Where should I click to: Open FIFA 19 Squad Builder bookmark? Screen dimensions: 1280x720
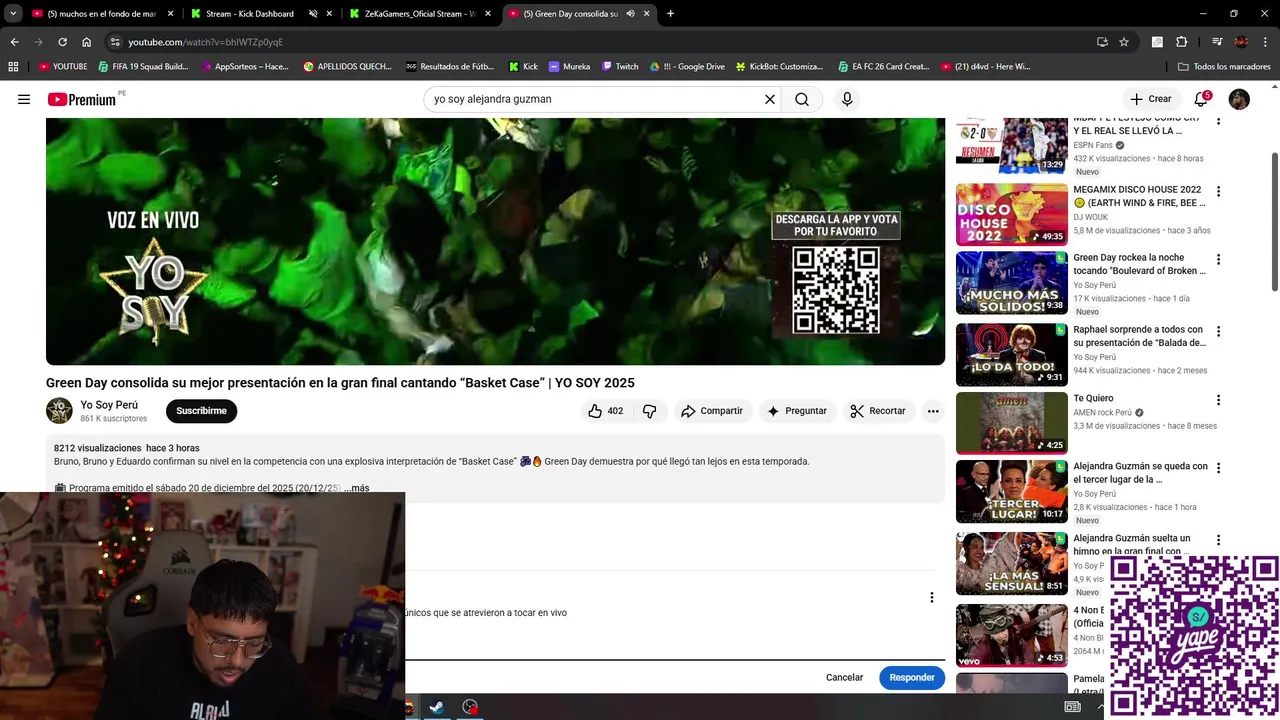click(x=143, y=67)
